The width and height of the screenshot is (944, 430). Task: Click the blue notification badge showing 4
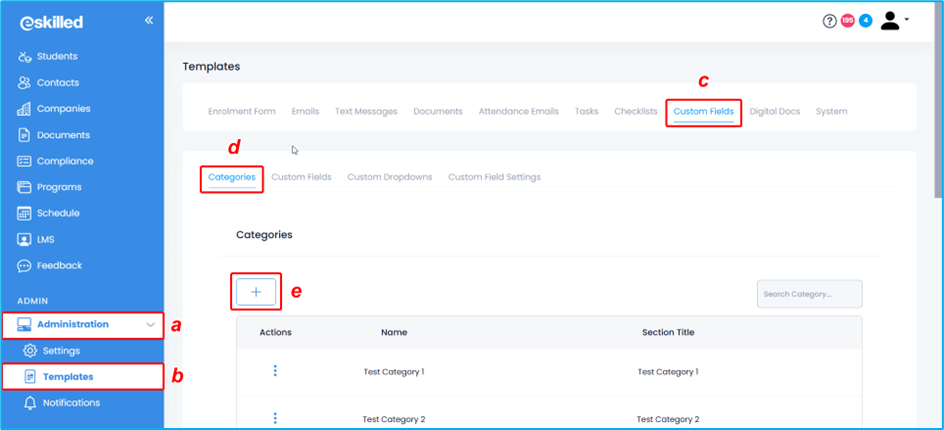tap(865, 21)
